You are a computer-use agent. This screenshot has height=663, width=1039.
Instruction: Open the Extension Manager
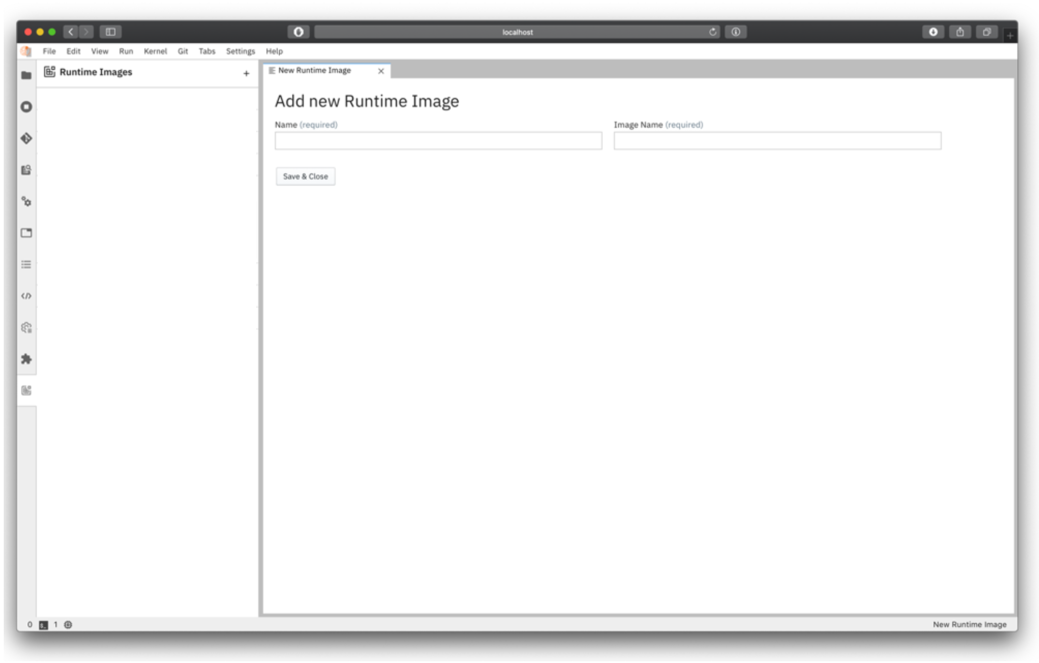click(28, 360)
